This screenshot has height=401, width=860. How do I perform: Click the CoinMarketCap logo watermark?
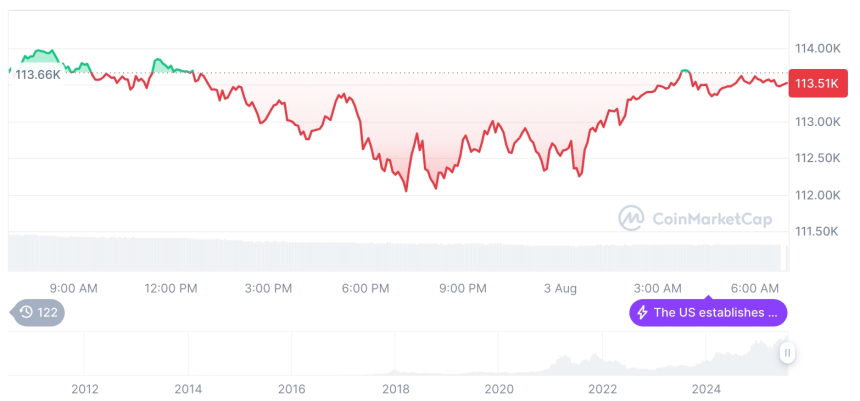[x=631, y=218]
